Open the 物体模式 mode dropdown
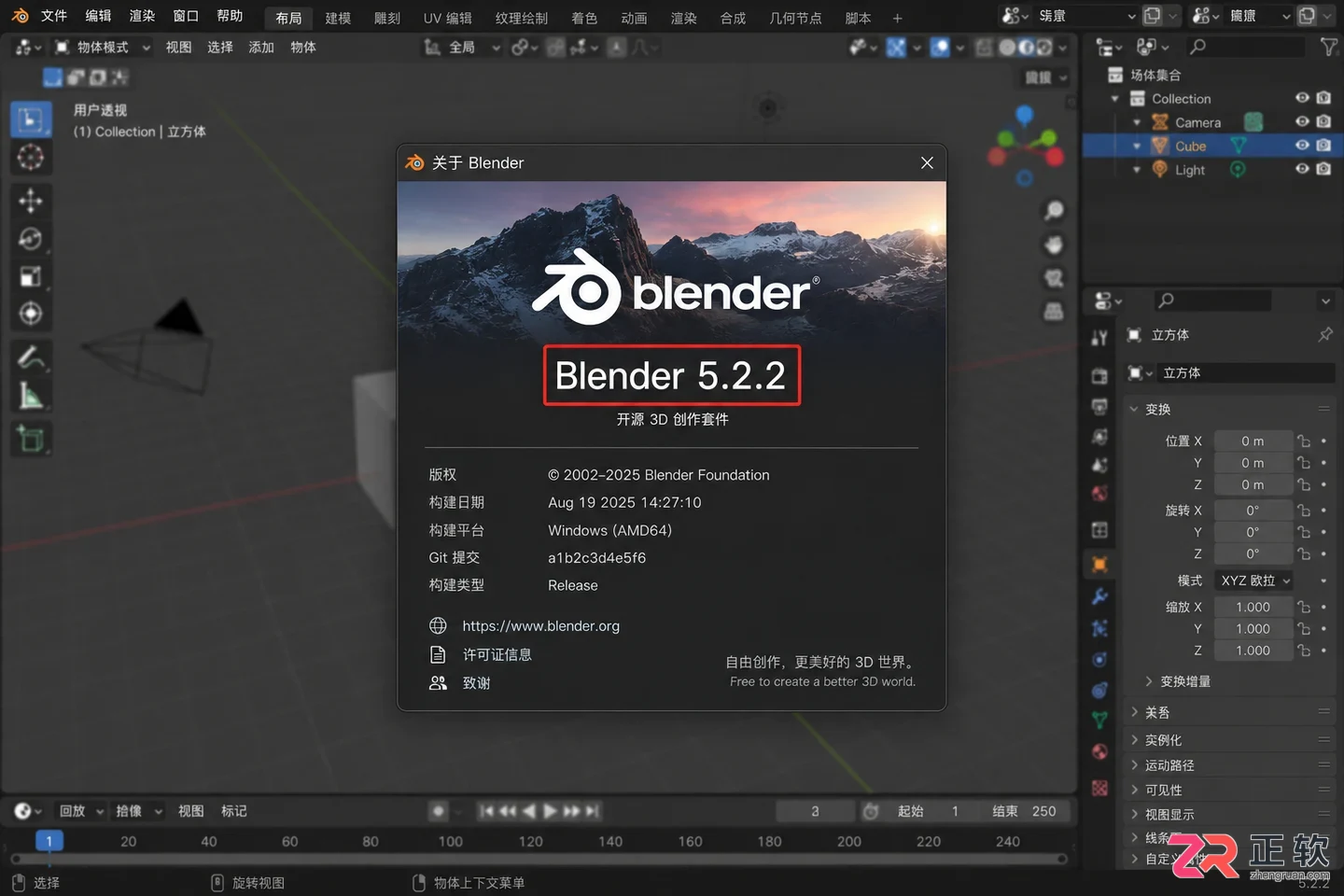This screenshot has height=896, width=1344. tap(103, 47)
